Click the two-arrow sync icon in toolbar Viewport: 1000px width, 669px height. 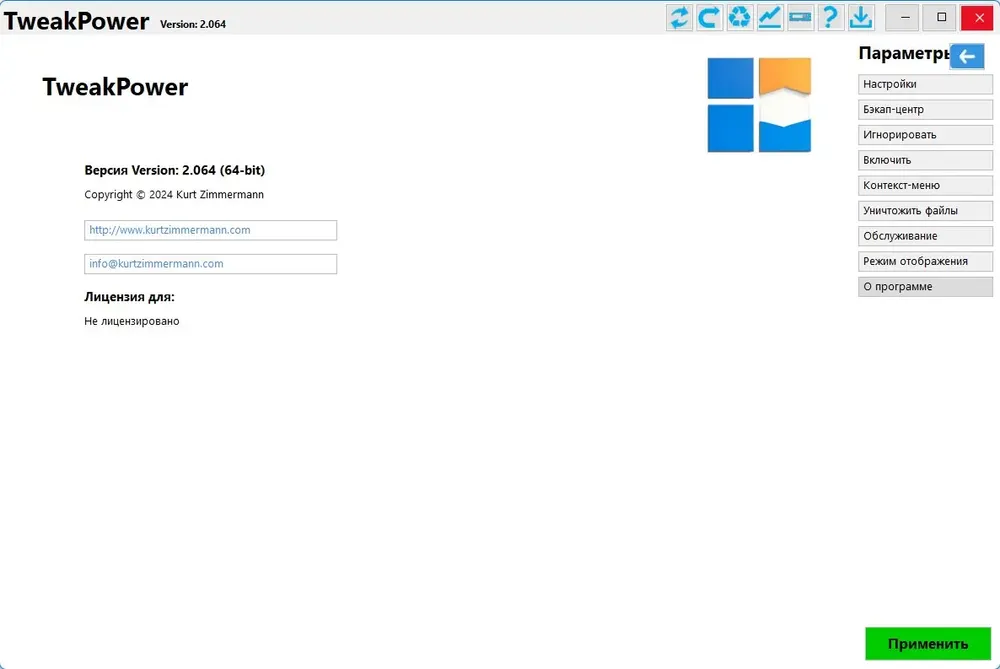pyautogui.click(x=679, y=18)
